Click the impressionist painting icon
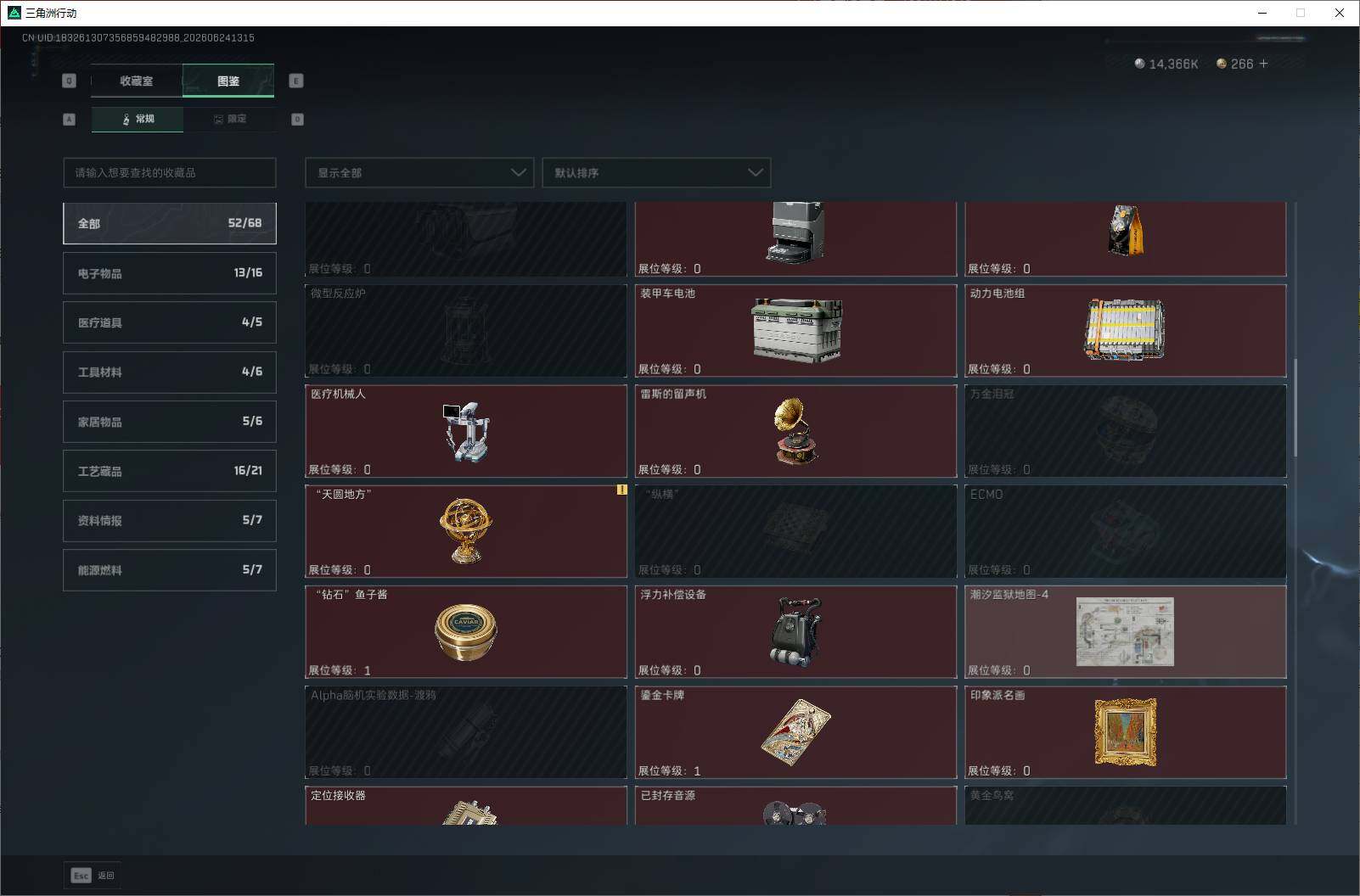This screenshot has height=896, width=1360. click(x=1125, y=732)
